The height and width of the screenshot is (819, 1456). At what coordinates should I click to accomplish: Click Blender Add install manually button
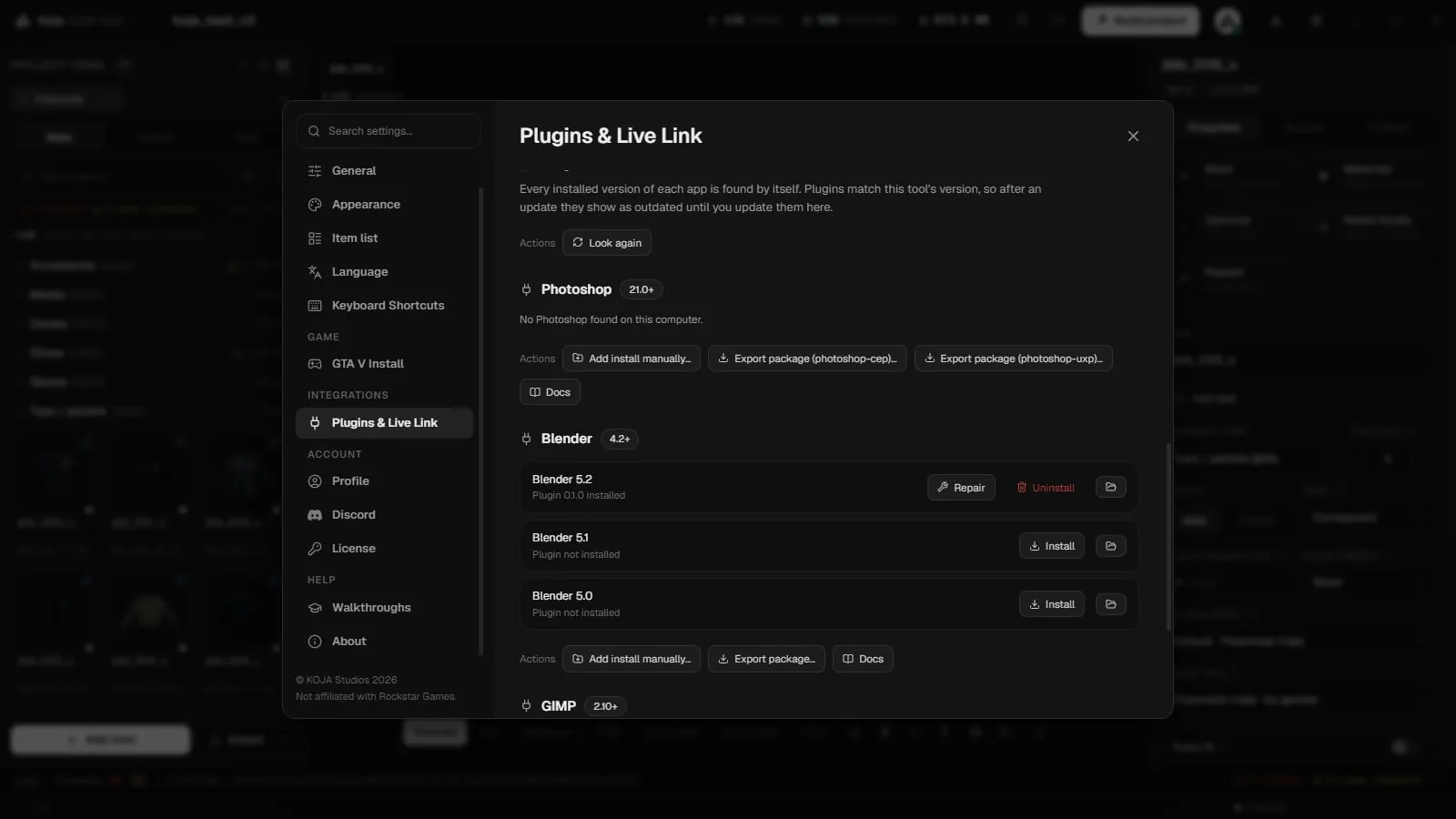(632, 659)
